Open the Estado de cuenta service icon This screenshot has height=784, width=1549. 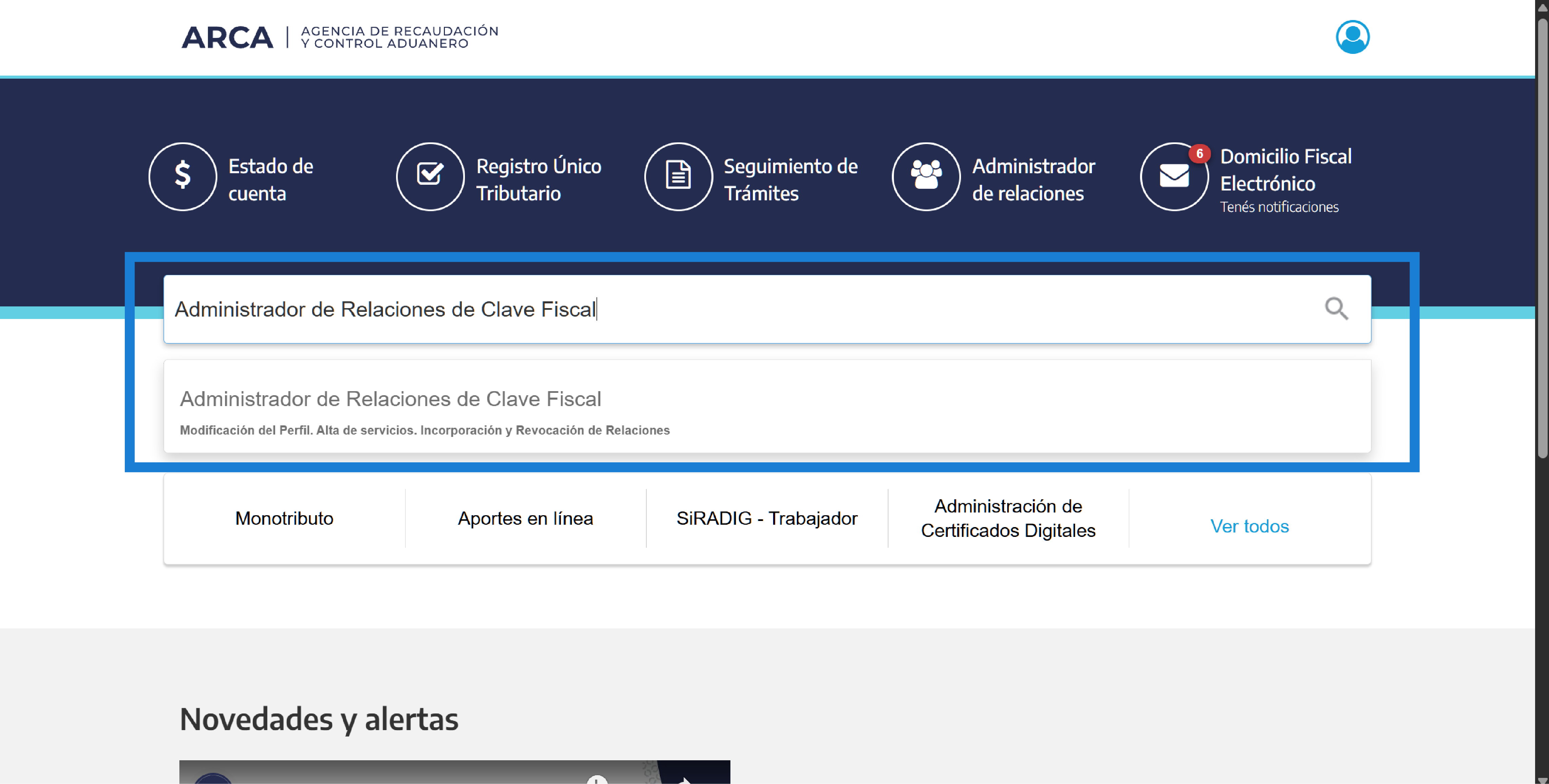pyautogui.click(x=183, y=176)
